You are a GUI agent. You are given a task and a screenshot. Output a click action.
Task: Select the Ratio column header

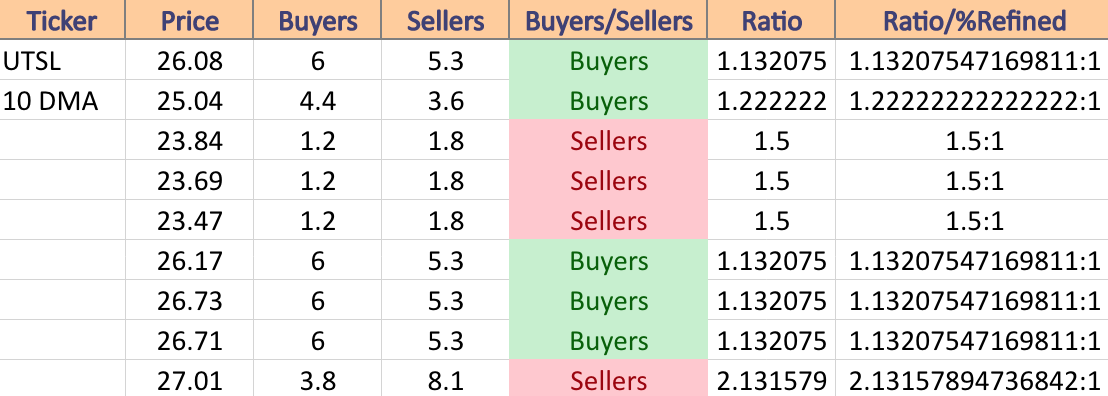point(772,20)
